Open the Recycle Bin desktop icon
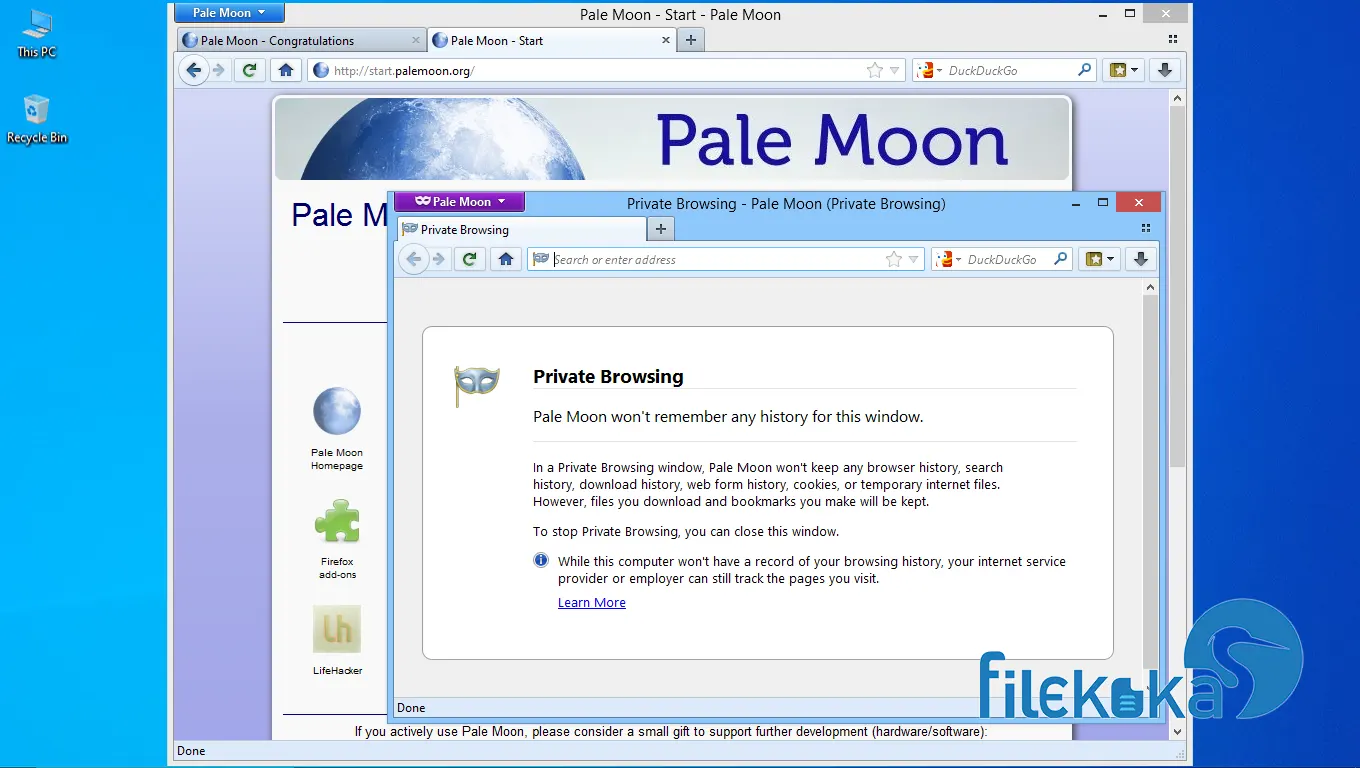This screenshot has height=768, width=1360. tap(37, 119)
